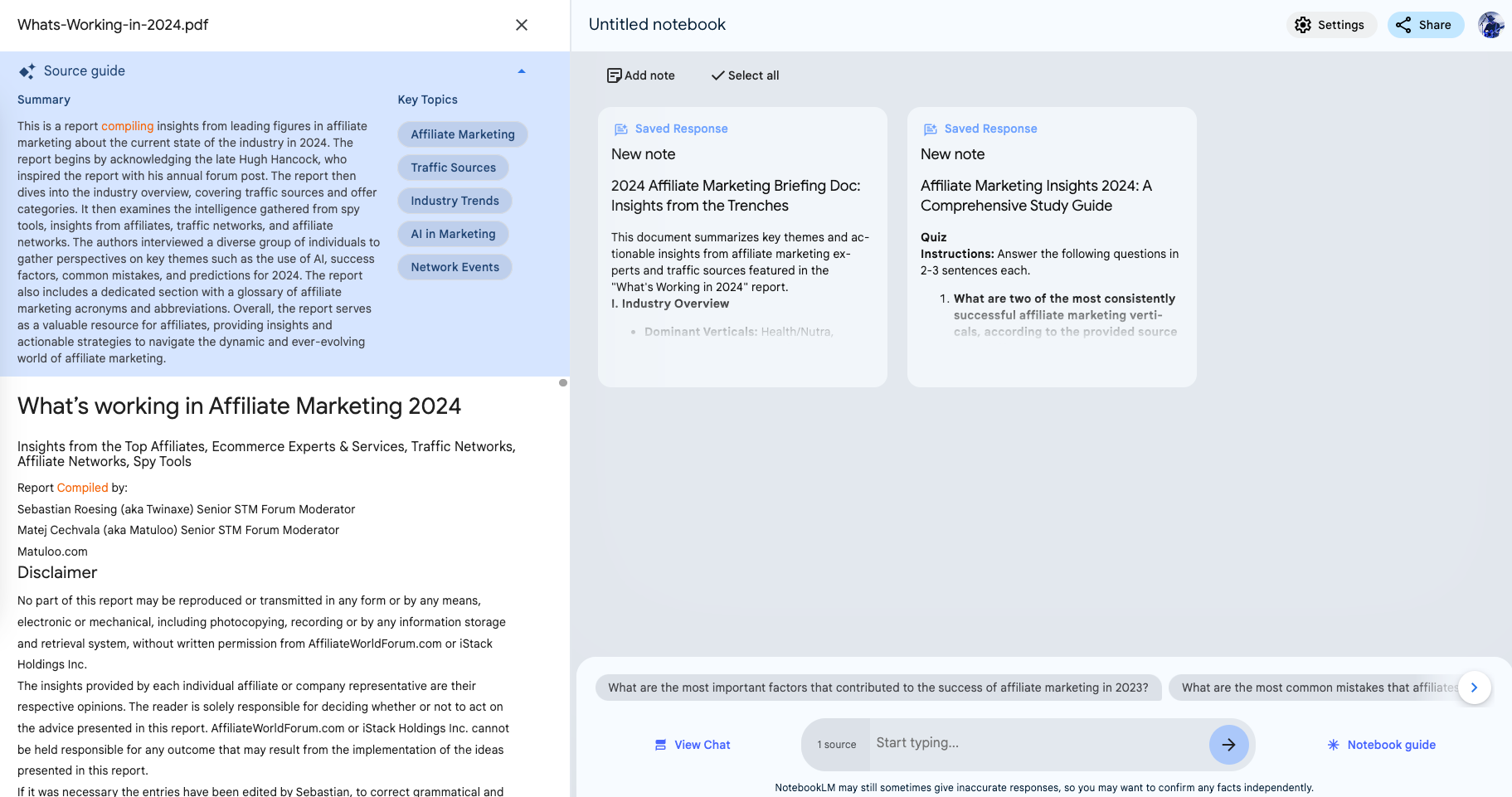This screenshot has height=797, width=1512.
Task: Click the Matej Cechvala moderator line
Action: [178, 530]
